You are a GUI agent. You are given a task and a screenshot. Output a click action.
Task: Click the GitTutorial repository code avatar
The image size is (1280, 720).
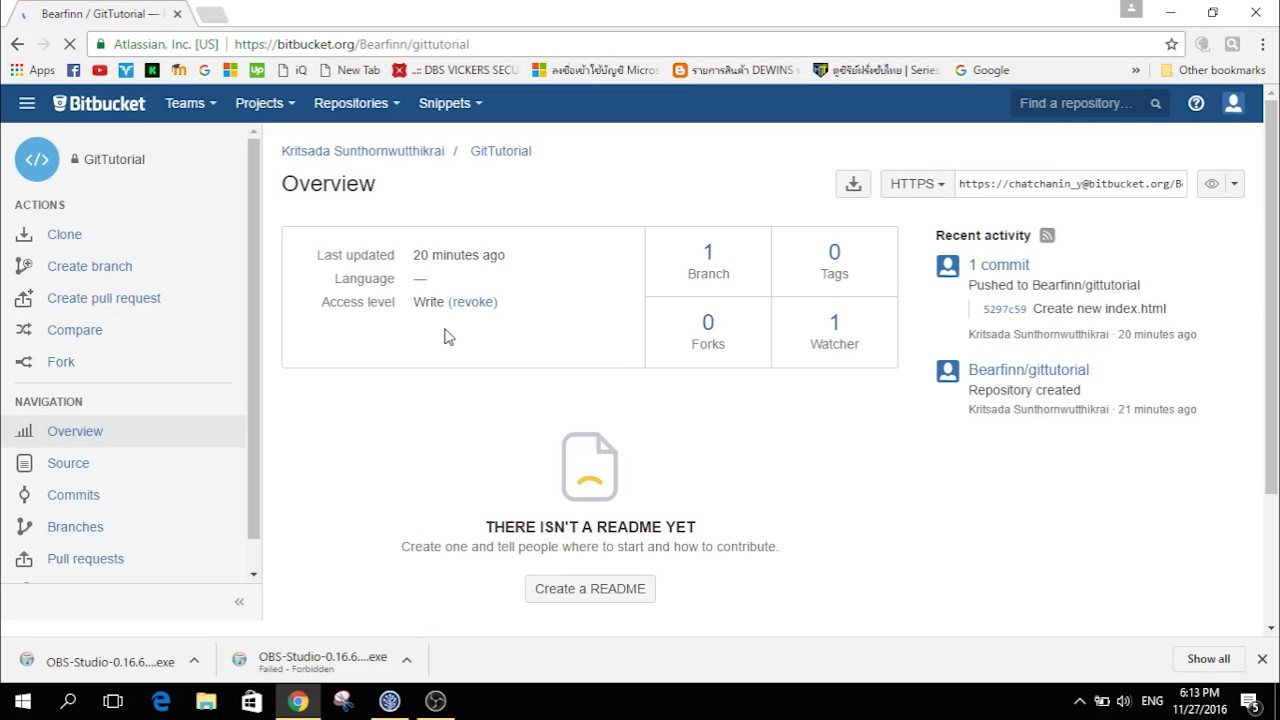coord(37,159)
